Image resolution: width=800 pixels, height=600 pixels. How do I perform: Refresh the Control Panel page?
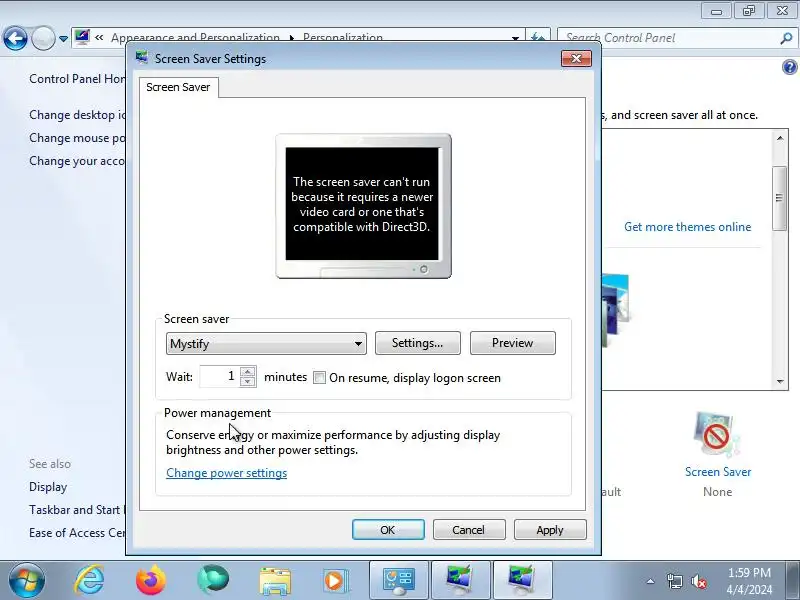pos(537,37)
